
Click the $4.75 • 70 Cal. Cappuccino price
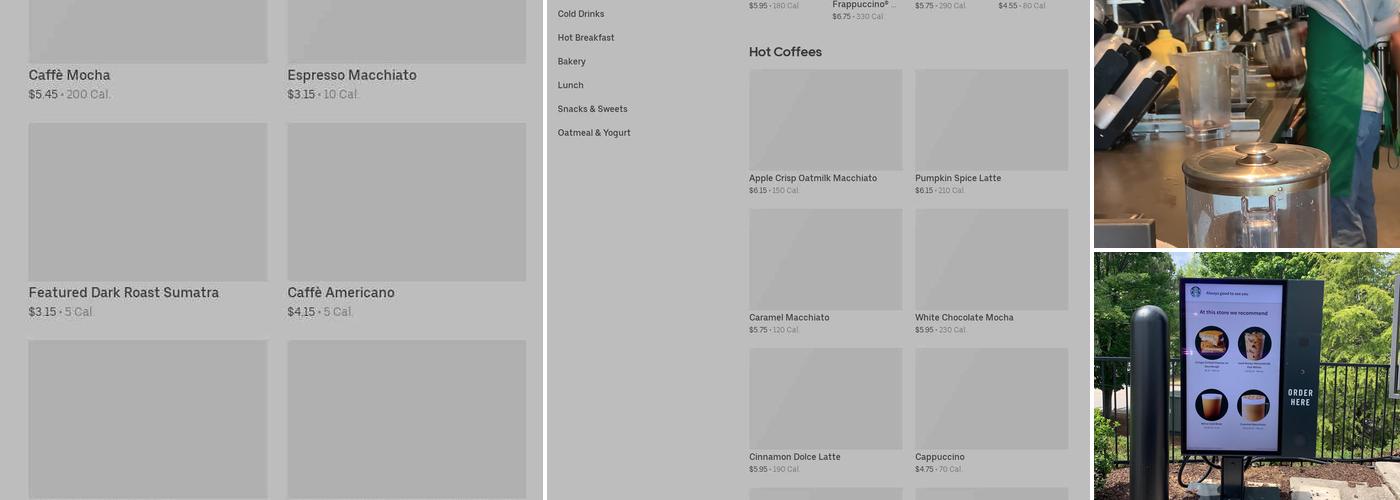point(939,469)
